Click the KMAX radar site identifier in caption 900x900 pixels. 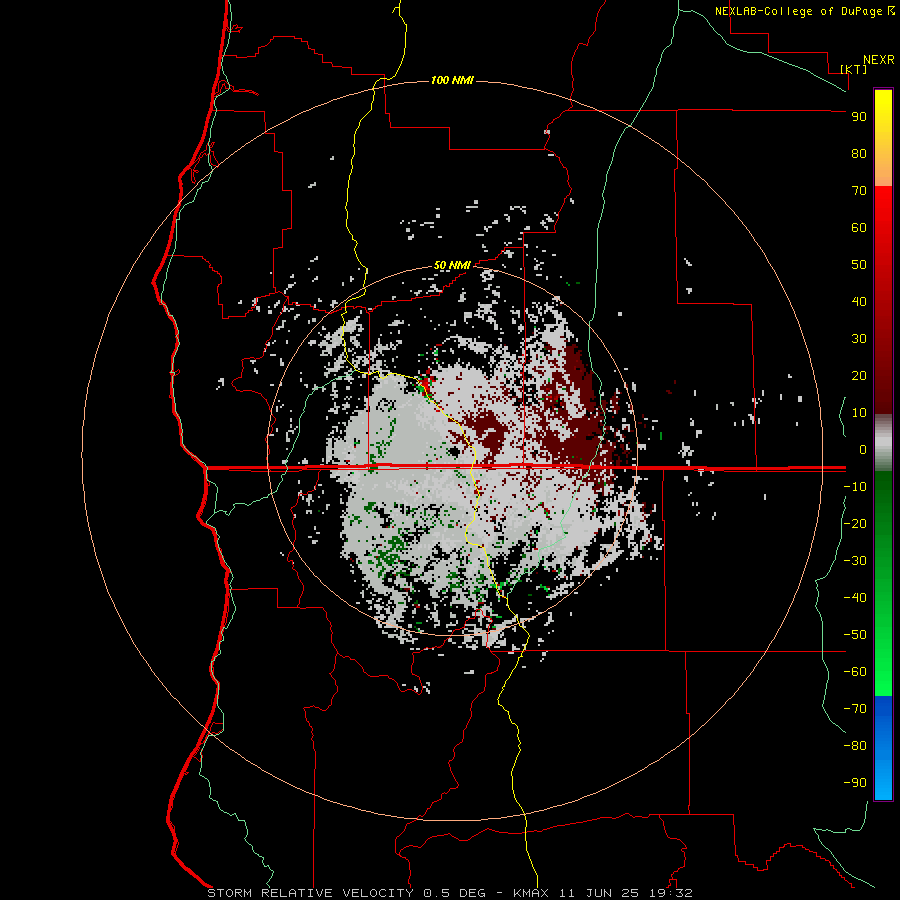point(530,893)
